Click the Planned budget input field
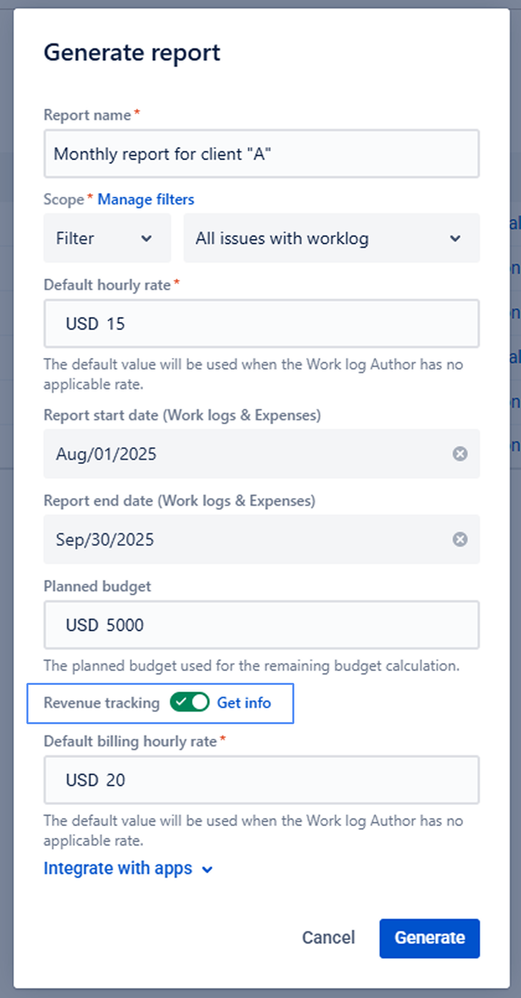The width and height of the screenshot is (521, 998). coord(261,625)
